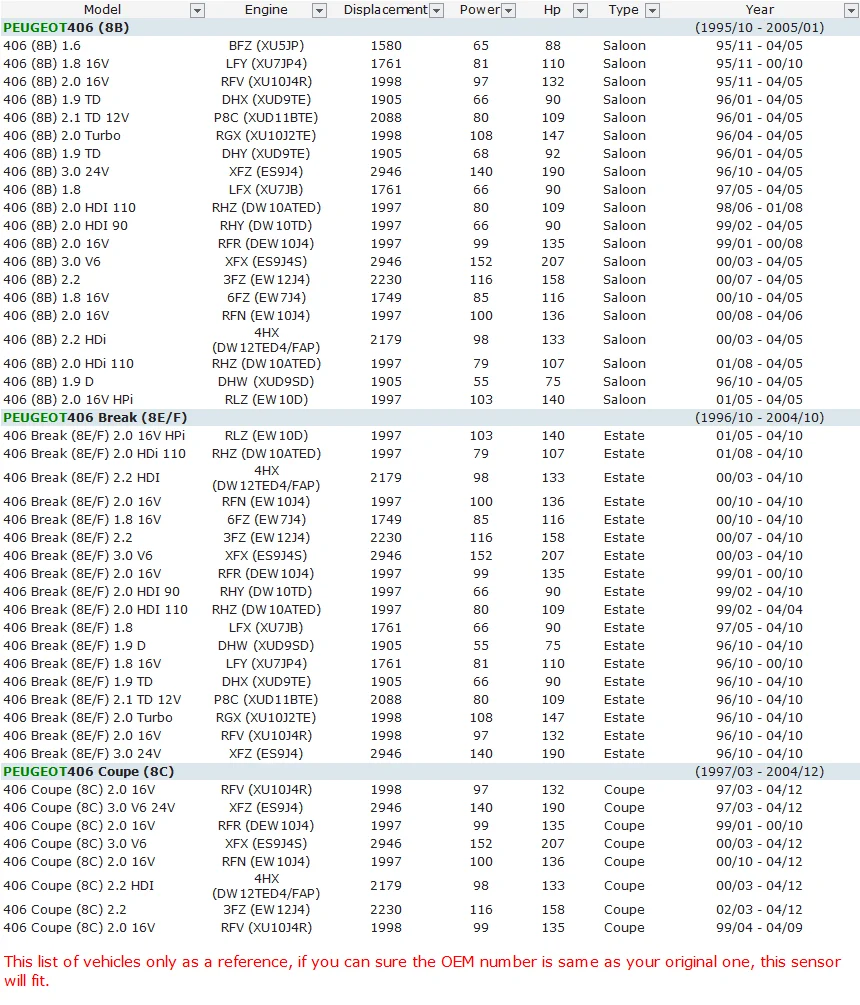Select the PEUGEOT 406 Coupe (8C) group heading
The height and width of the screenshot is (1005, 860).
click(x=88, y=771)
